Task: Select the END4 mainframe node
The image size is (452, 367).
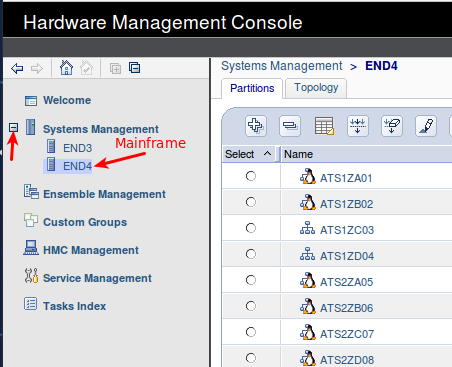Action: tap(77, 166)
